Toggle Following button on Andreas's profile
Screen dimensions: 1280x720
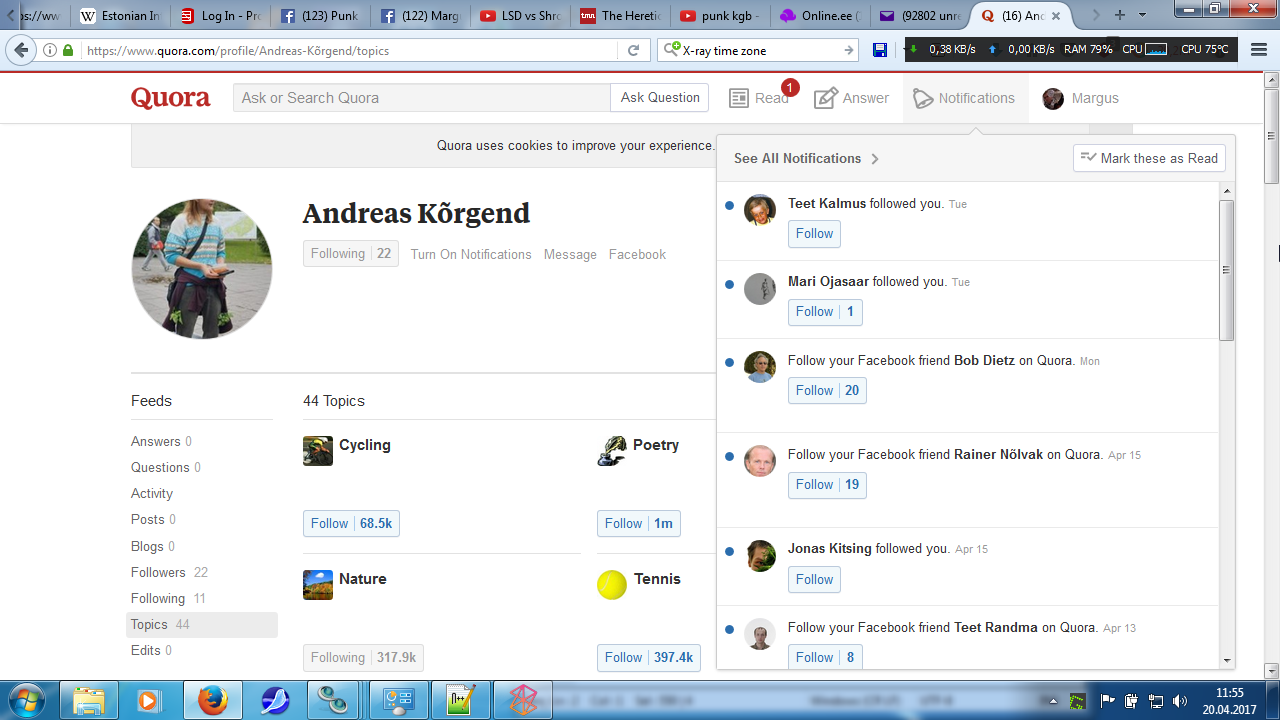(x=351, y=254)
